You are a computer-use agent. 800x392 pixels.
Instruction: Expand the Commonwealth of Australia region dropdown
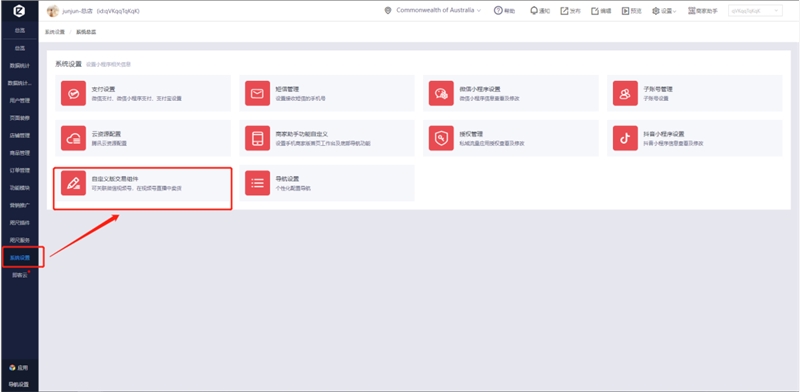click(x=433, y=11)
